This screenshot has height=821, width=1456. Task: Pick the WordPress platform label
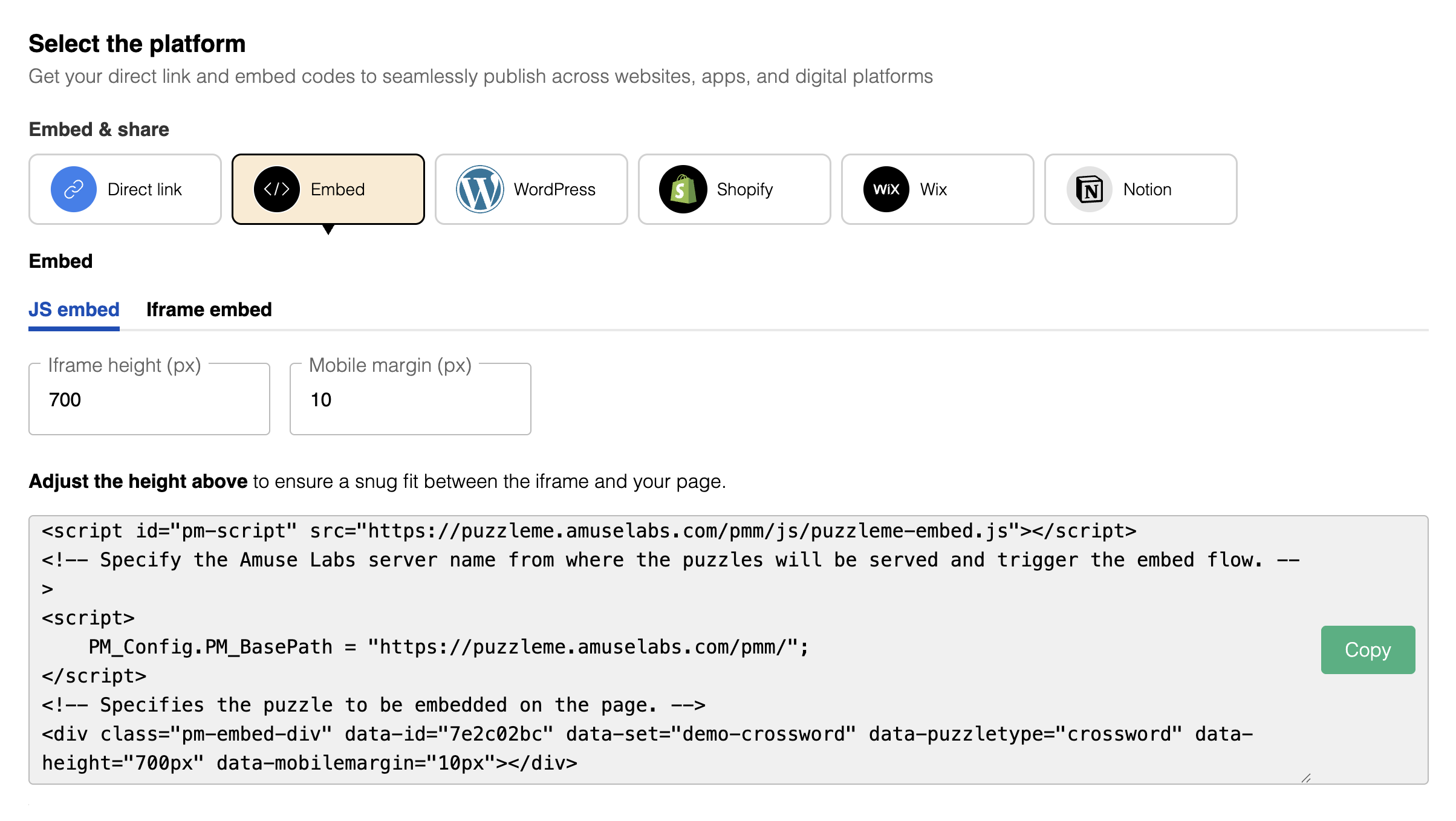pos(554,189)
